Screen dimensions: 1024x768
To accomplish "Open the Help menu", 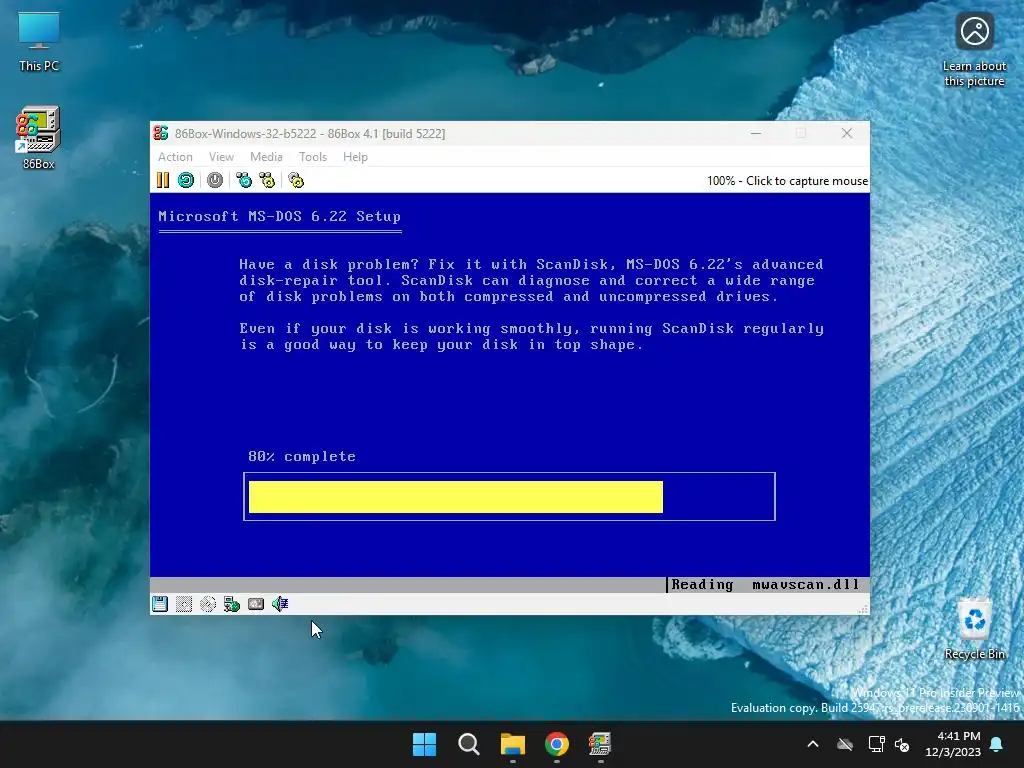I will (x=355, y=157).
